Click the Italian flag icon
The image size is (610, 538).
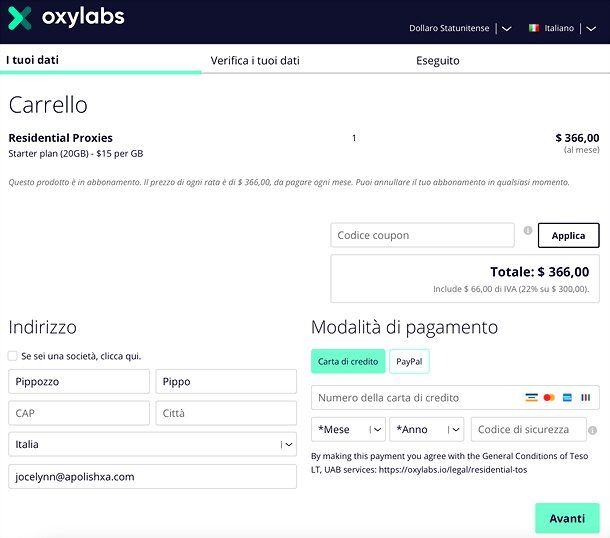coord(534,28)
